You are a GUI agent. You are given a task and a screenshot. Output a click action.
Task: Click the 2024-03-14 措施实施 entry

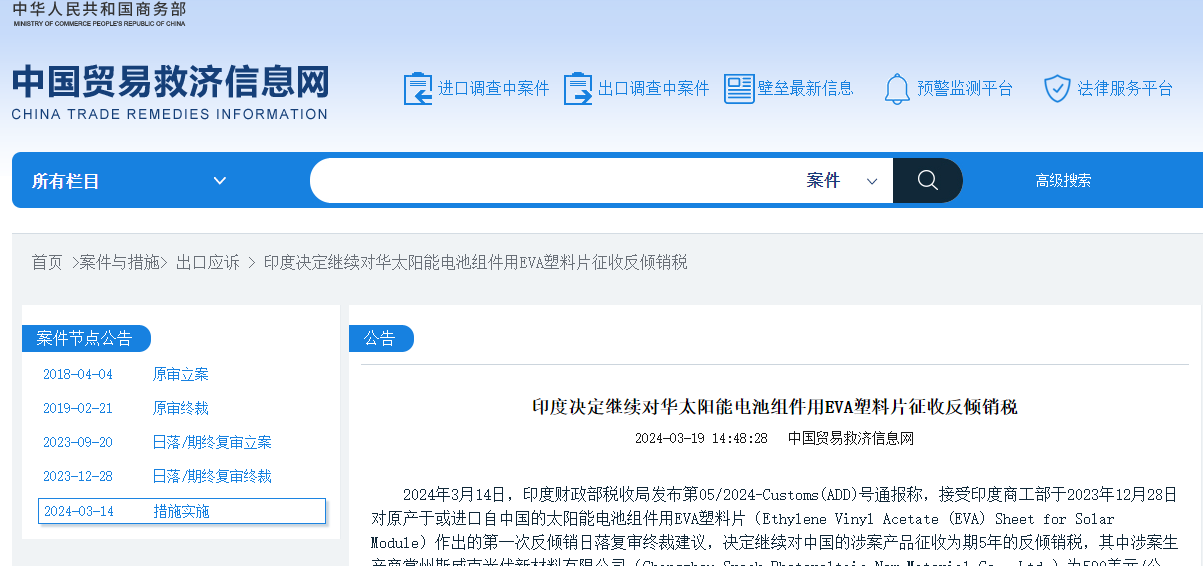[181, 511]
